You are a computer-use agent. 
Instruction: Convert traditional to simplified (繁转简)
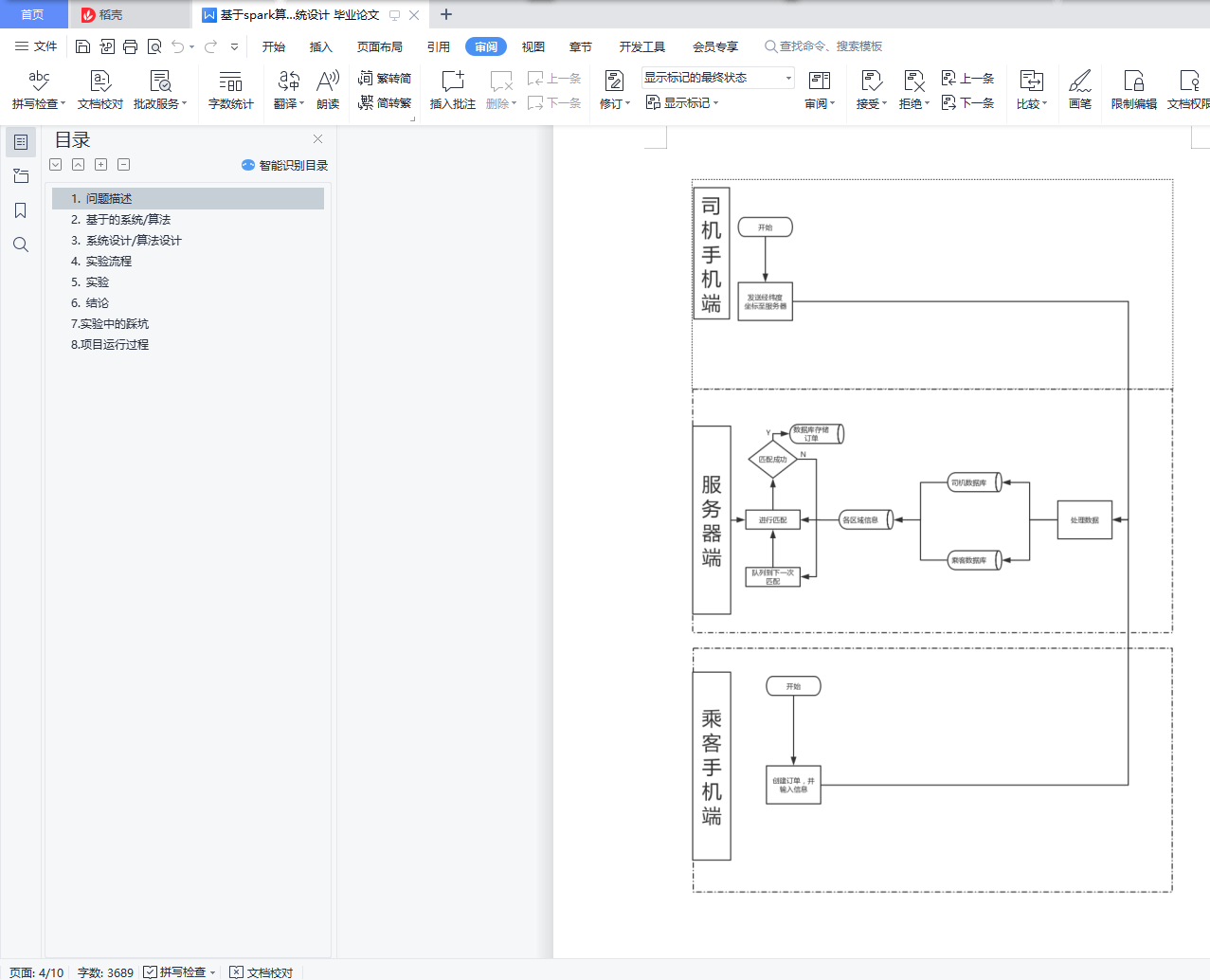tap(385, 78)
